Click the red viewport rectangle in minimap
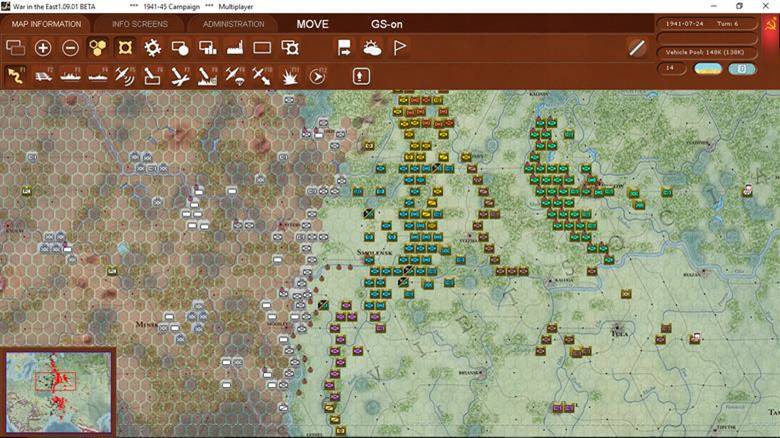 56,381
